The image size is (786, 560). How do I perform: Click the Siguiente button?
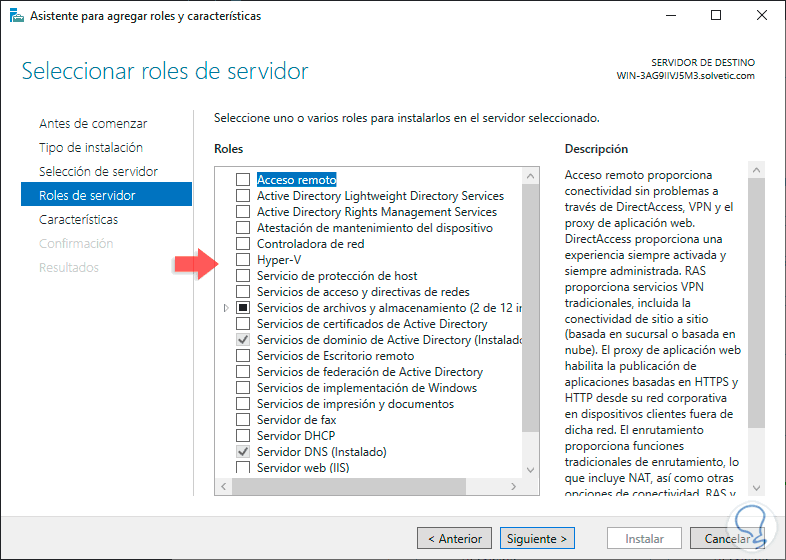(x=537, y=538)
